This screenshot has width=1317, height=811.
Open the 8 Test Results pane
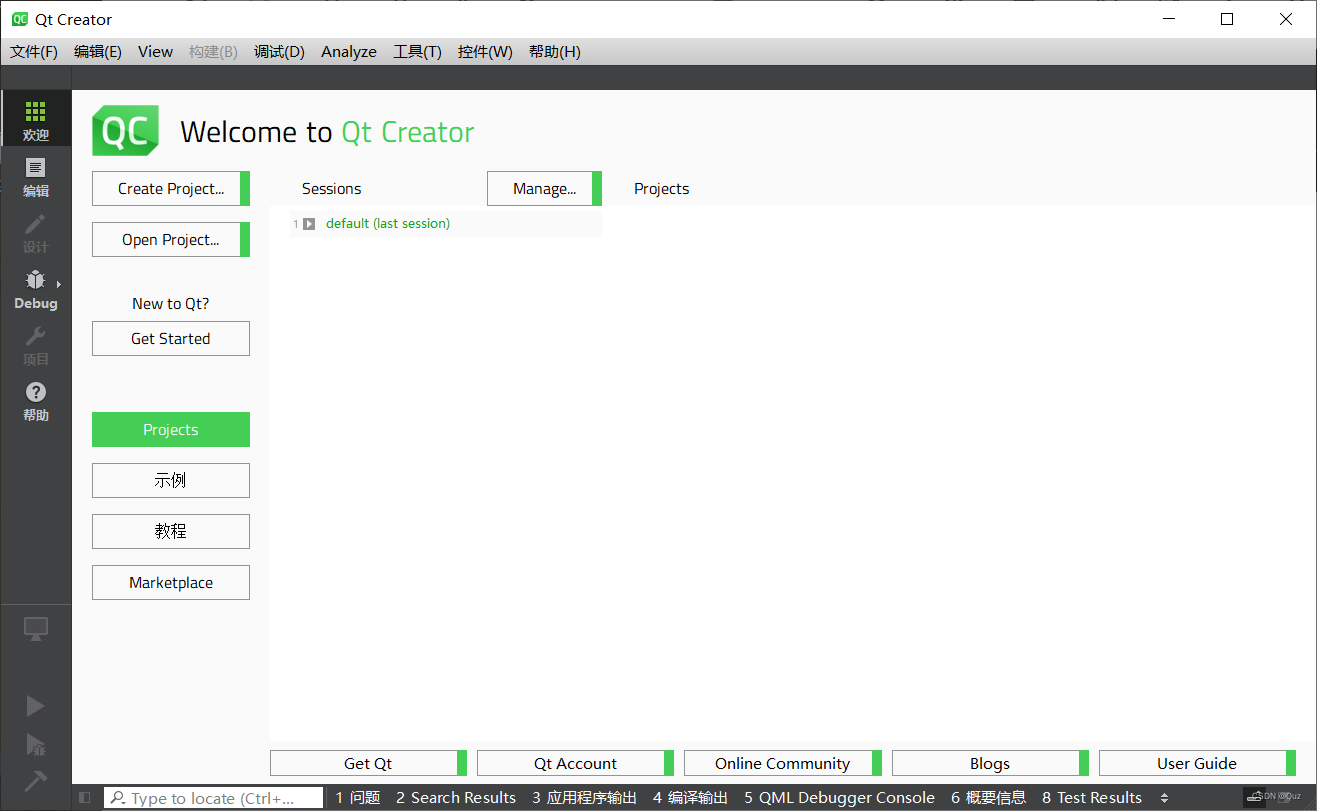1092,798
